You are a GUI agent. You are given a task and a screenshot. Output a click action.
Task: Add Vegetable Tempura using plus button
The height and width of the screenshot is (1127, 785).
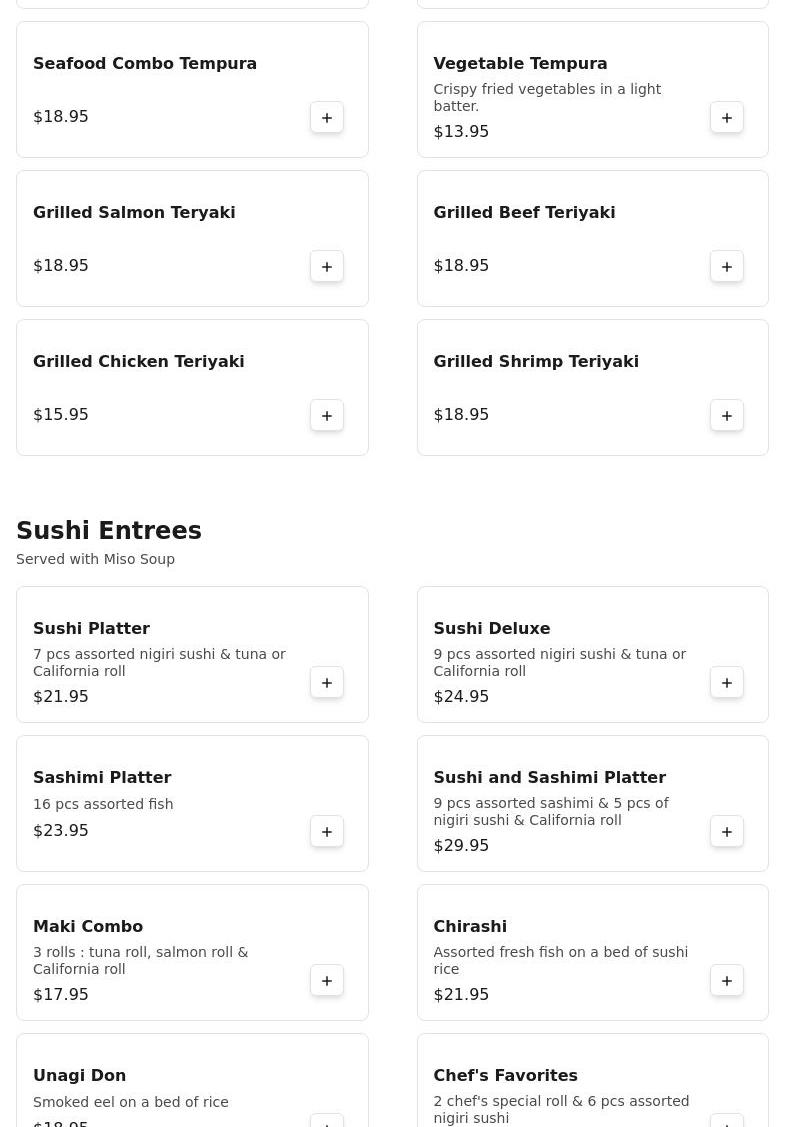click(727, 118)
